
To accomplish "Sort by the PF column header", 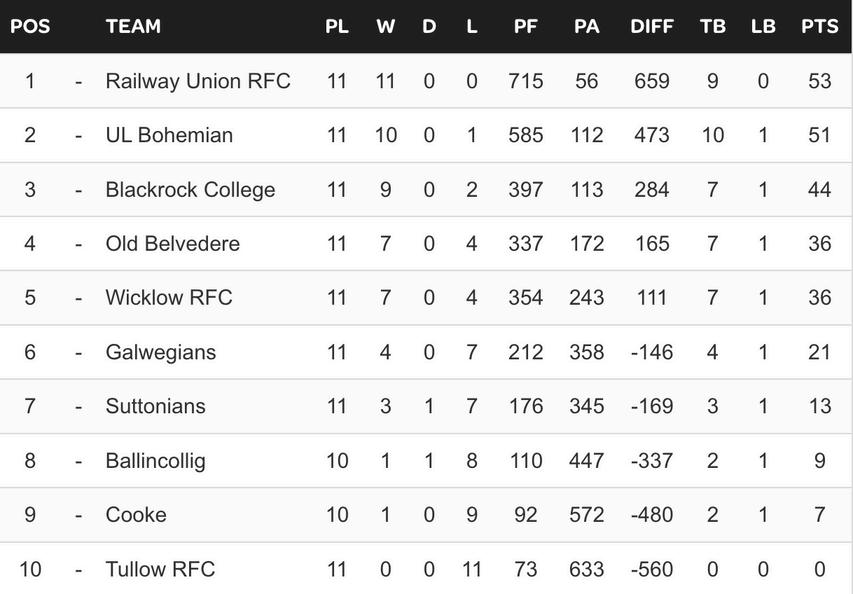I will pyautogui.click(x=525, y=27).
